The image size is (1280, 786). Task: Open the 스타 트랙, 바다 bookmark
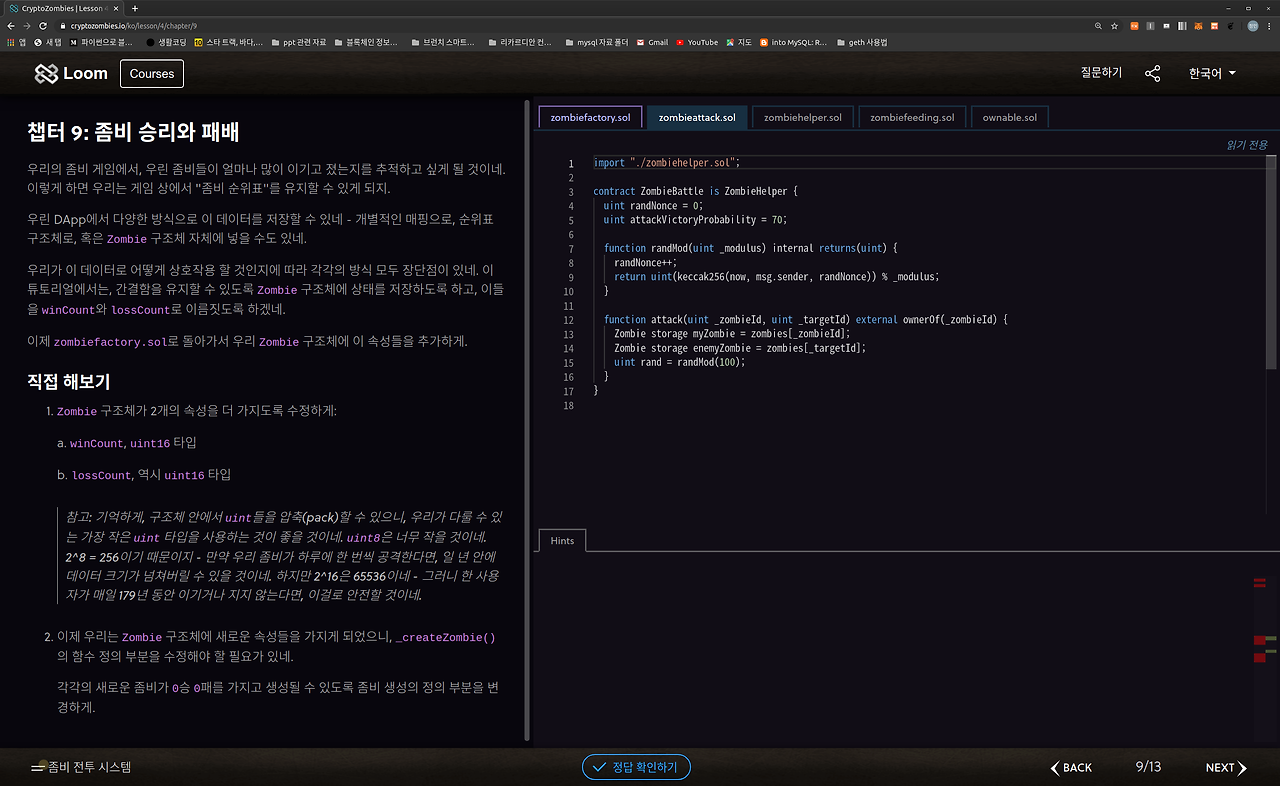229,42
